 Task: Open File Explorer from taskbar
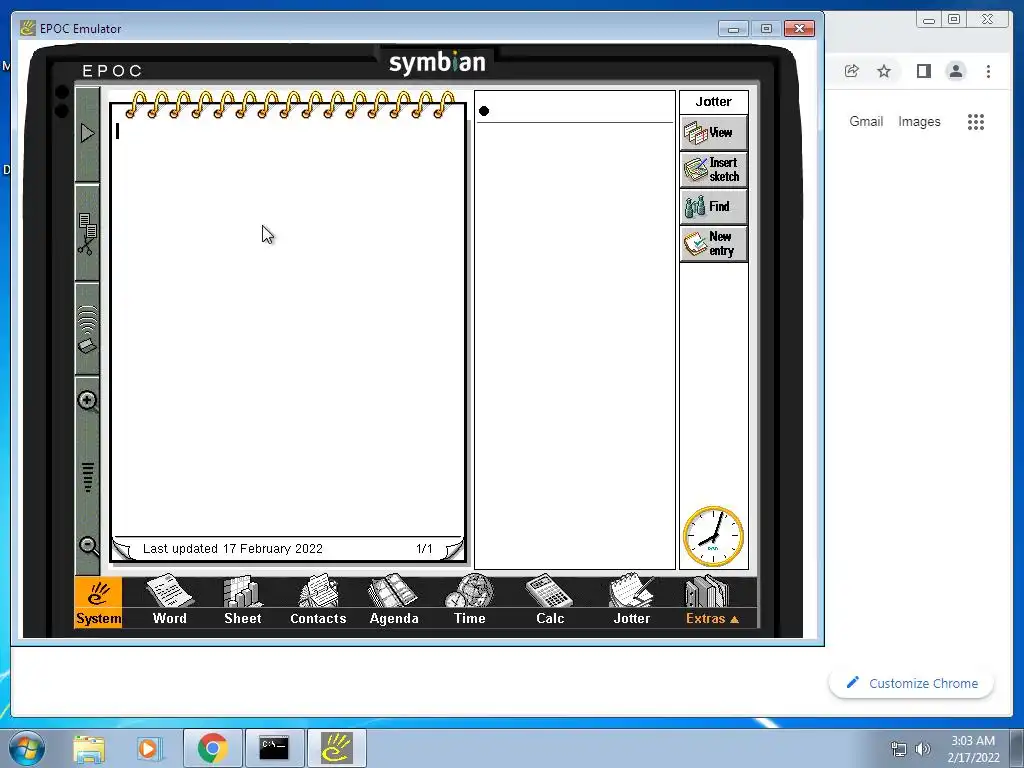tap(89, 748)
